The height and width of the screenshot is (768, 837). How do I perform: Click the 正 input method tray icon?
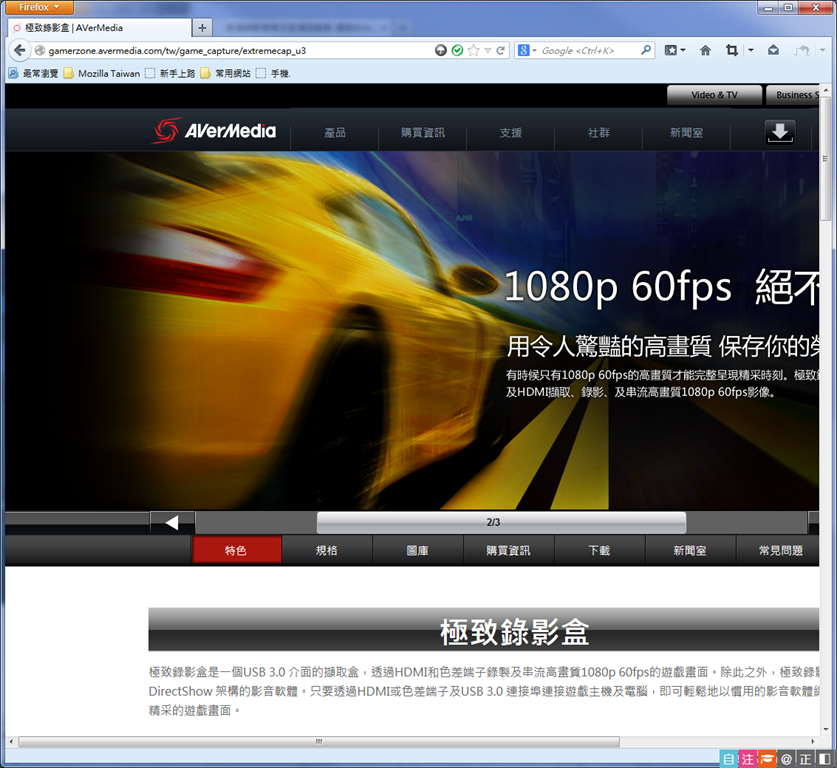[x=806, y=759]
